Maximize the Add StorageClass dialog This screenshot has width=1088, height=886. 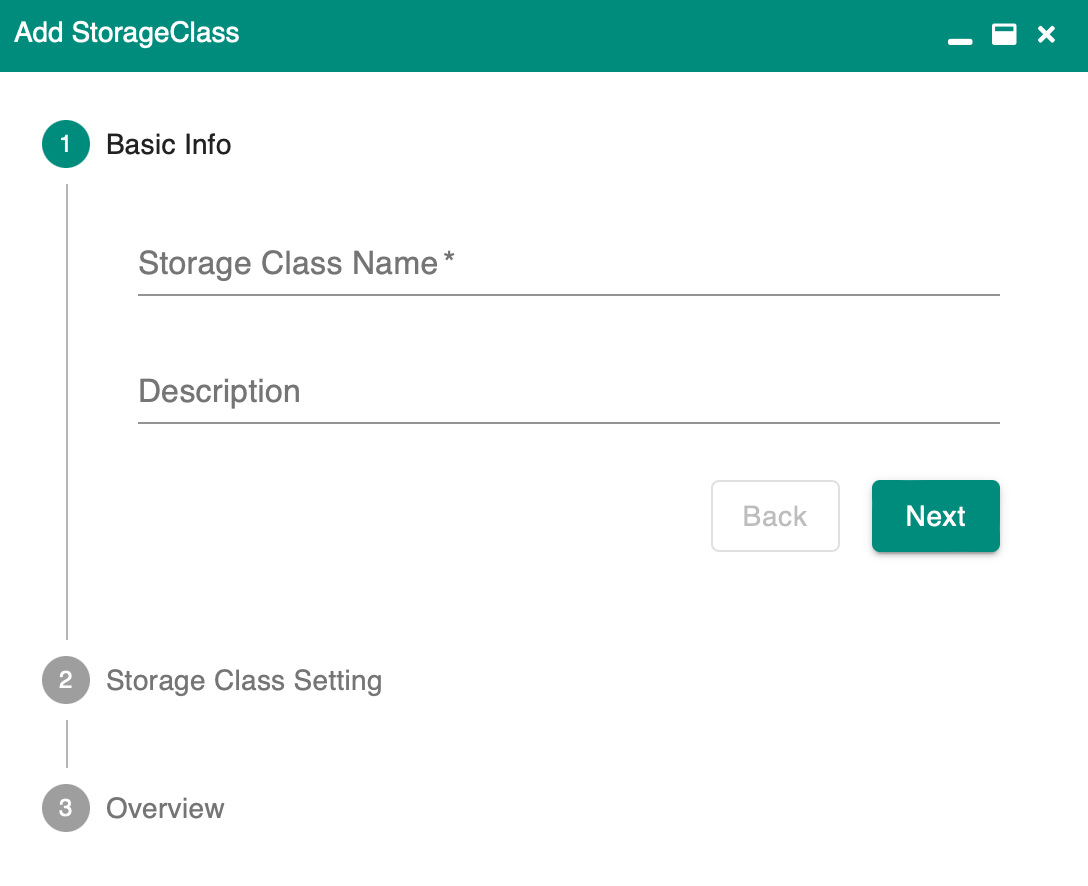pos(1004,34)
